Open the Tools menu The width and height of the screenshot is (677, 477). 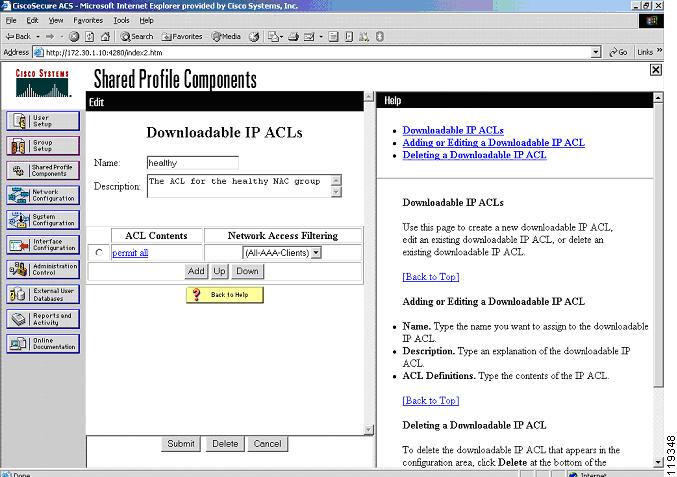(121, 20)
